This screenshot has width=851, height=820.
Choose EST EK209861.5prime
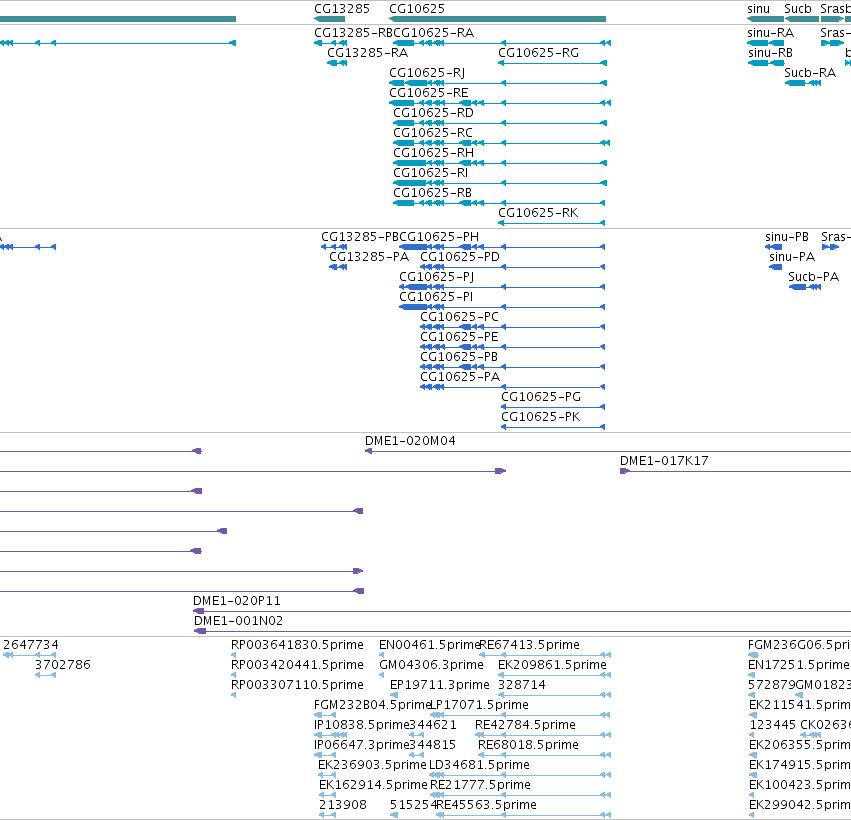point(552,665)
